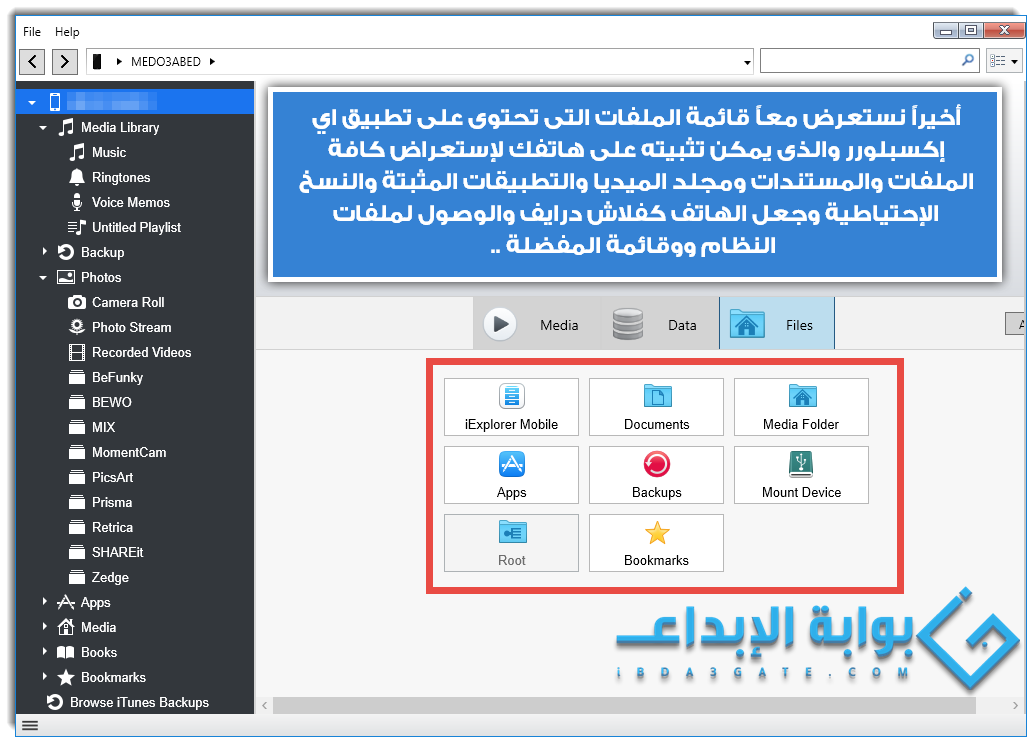Open the File menu
Viewport: 1027px width, 737px height.
point(32,31)
